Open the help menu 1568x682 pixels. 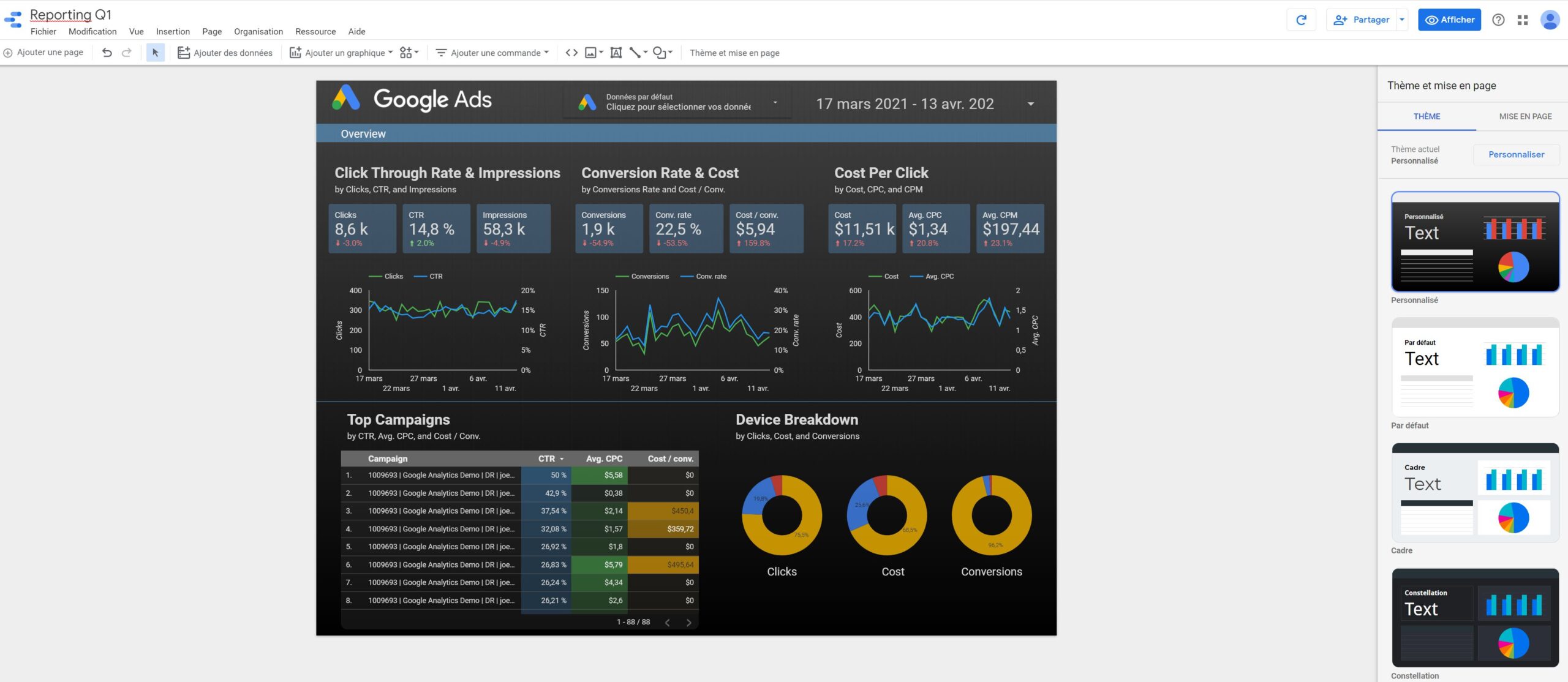tap(1498, 20)
